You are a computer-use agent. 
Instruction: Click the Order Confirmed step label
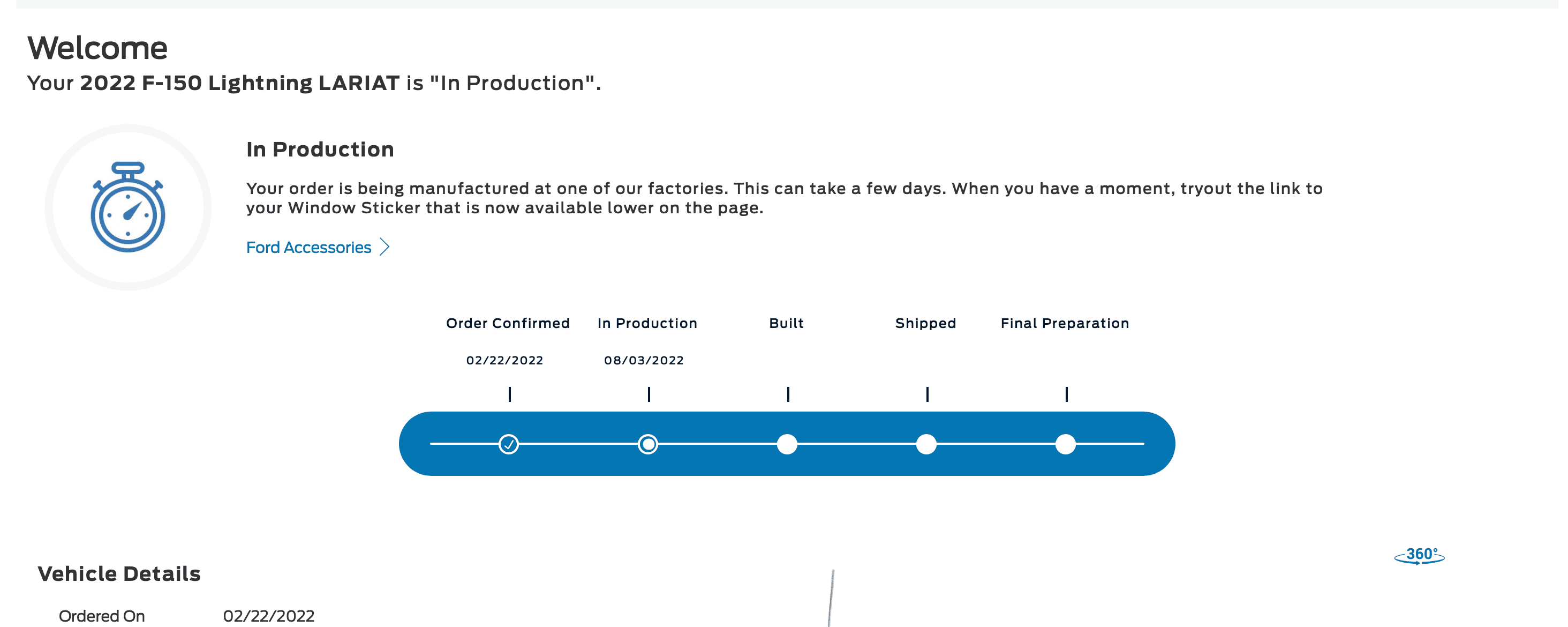click(x=508, y=323)
